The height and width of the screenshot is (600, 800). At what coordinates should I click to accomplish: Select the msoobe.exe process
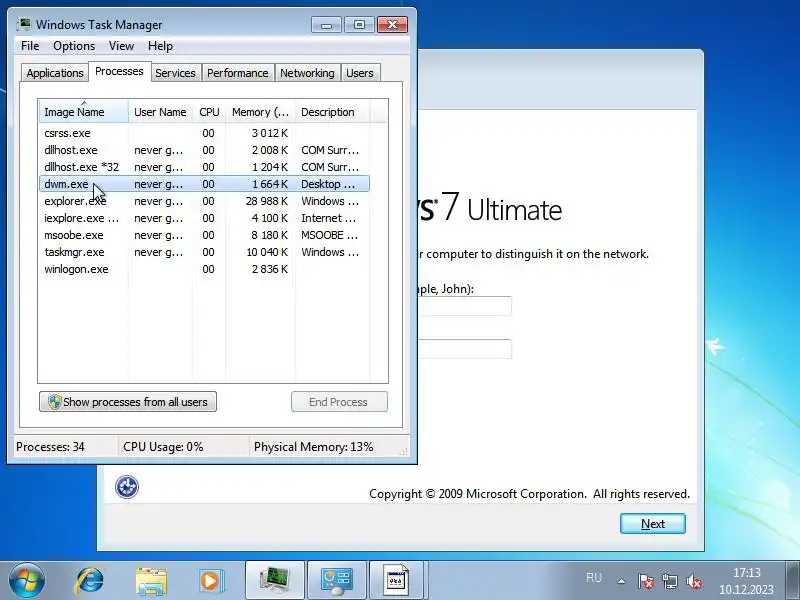[204, 235]
